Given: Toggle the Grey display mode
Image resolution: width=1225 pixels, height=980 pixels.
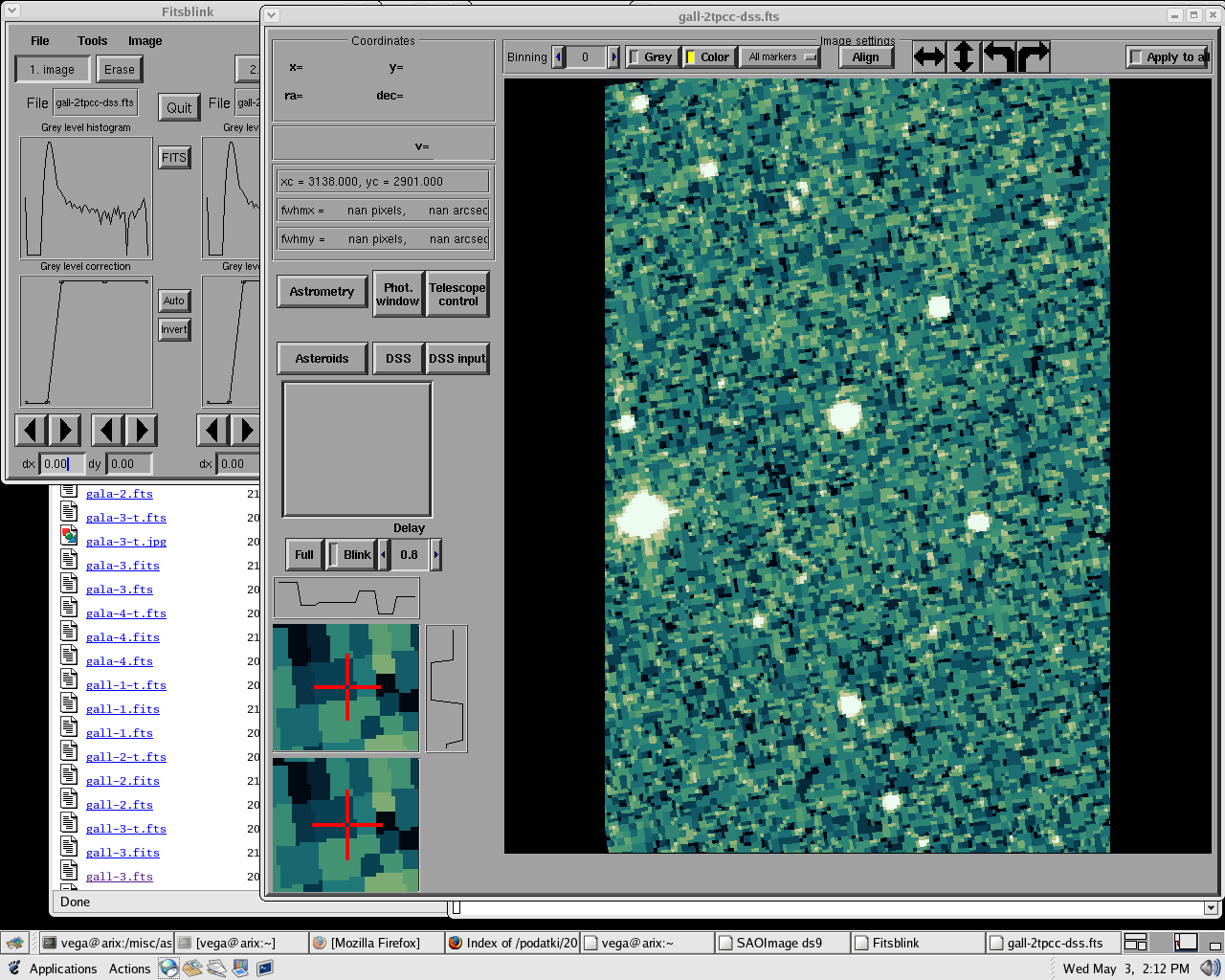Looking at the screenshot, I should coord(652,57).
